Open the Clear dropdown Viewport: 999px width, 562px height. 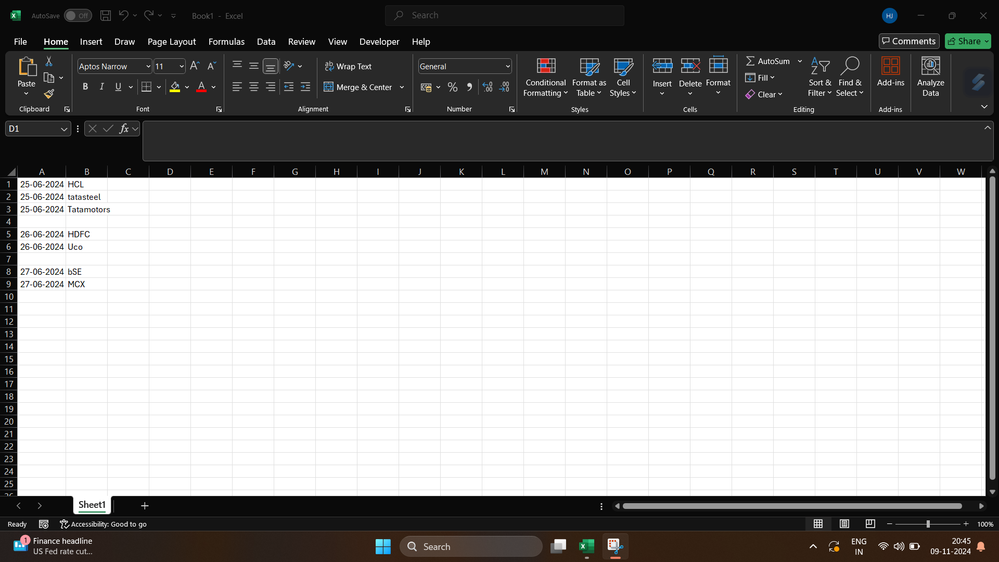click(763, 94)
